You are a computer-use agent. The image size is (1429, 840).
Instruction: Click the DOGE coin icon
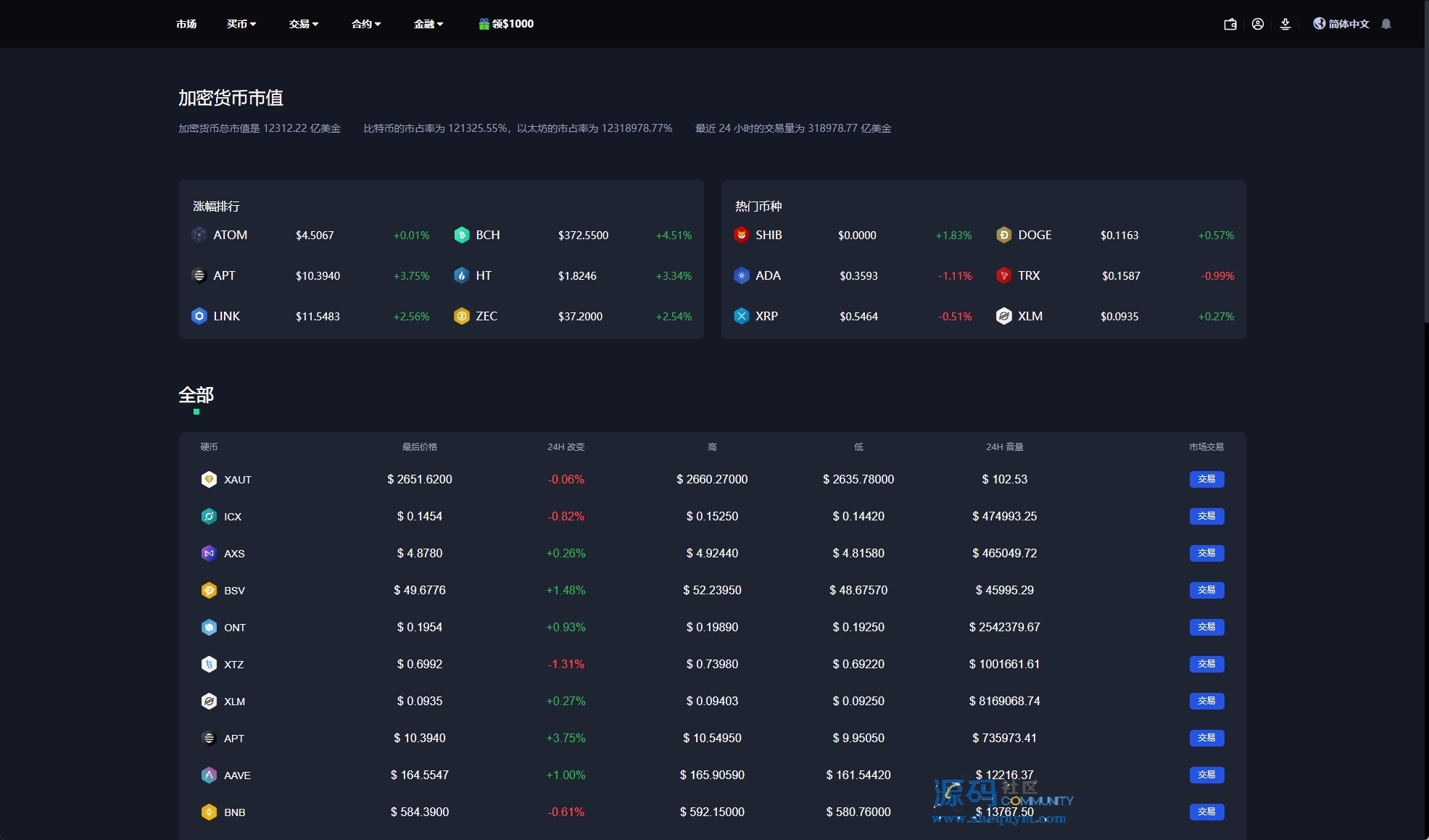pyautogui.click(x=1003, y=235)
